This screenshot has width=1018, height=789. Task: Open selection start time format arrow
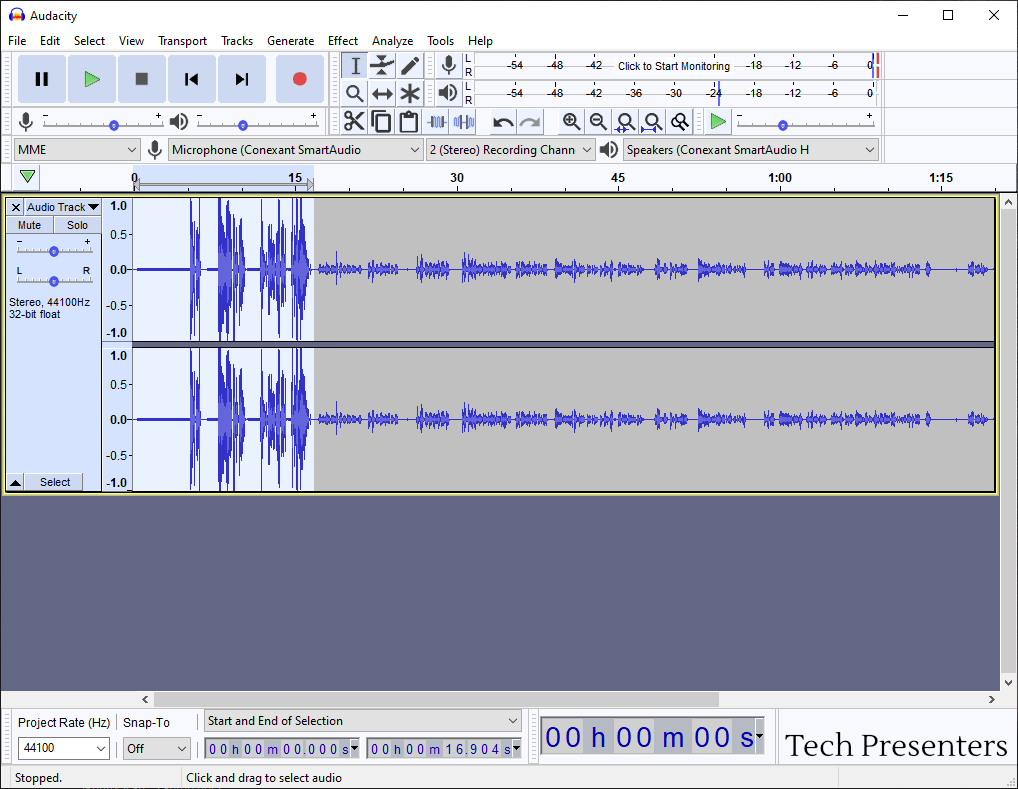click(x=354, y=749)
